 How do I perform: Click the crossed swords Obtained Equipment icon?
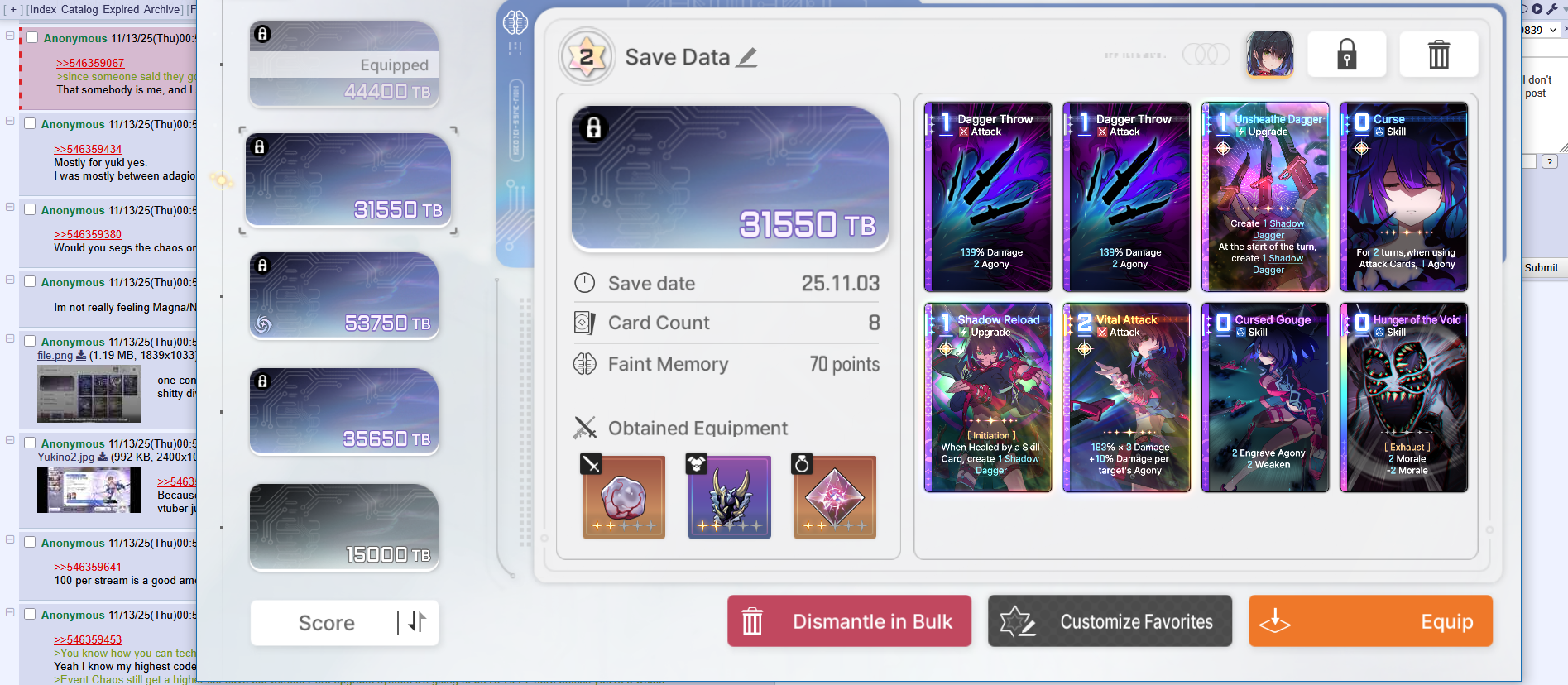[585, 428]
